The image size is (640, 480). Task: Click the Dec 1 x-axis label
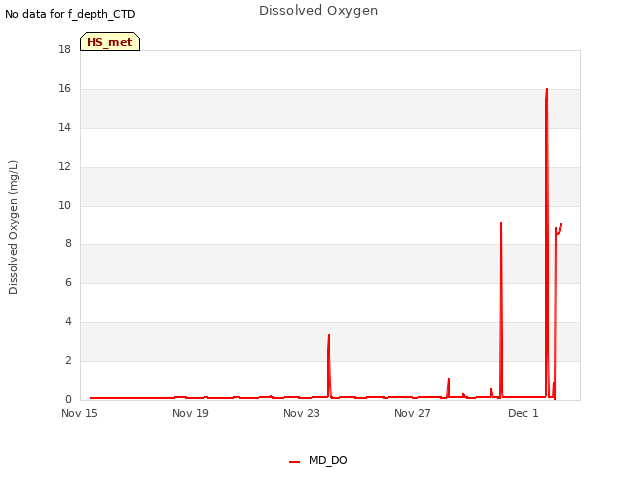pos(523,413)
